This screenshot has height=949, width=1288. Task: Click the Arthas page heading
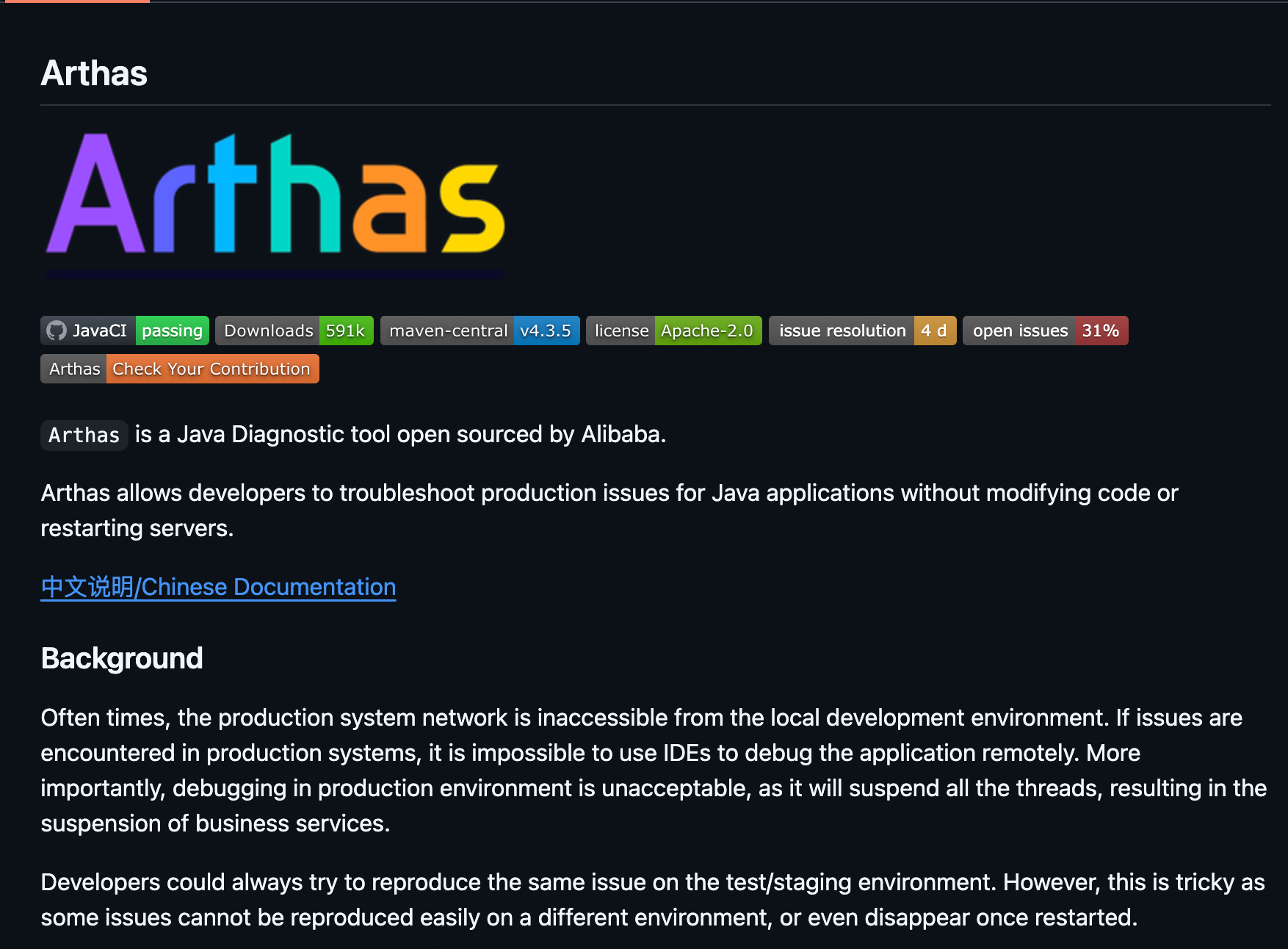(94, 73)
